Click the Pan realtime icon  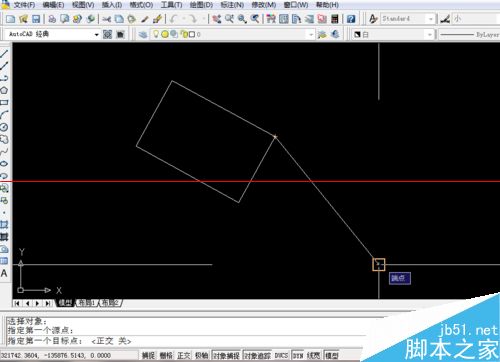[x=217, y=19]
